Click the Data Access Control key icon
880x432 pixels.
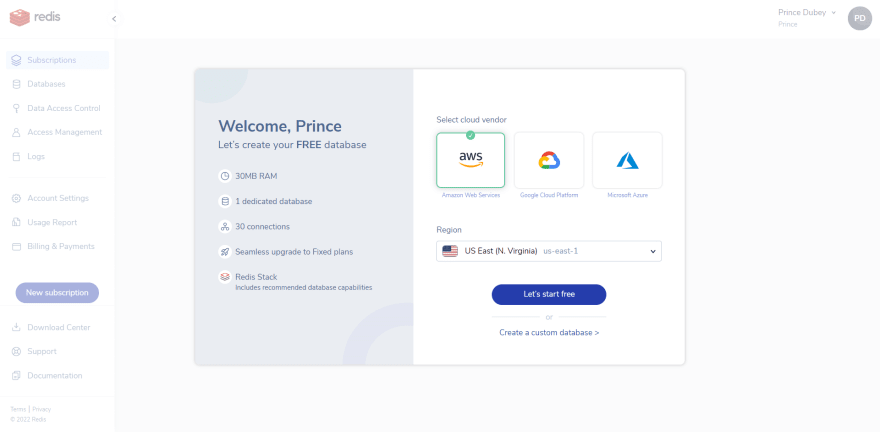[x=16, y=108]
